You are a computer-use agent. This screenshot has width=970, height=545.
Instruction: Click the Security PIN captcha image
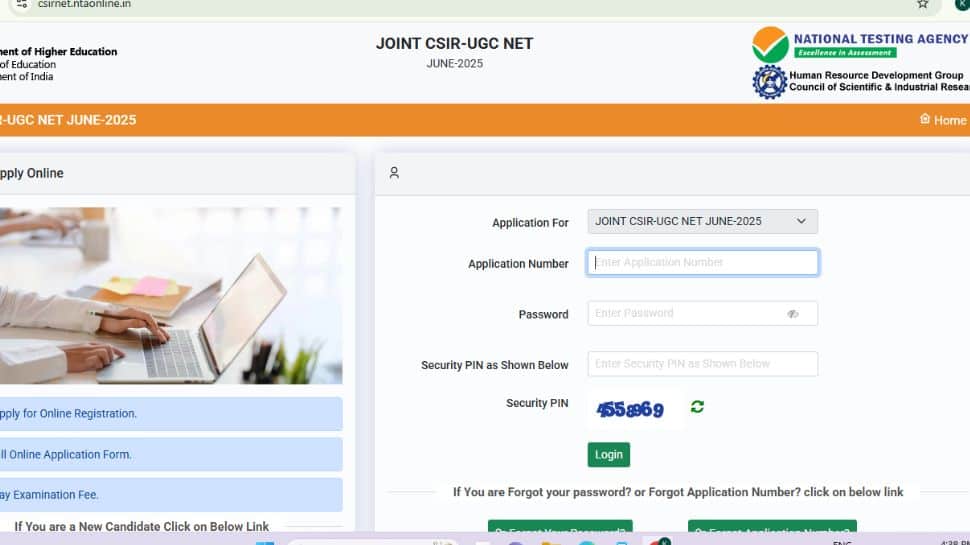(x=631, y=409)
